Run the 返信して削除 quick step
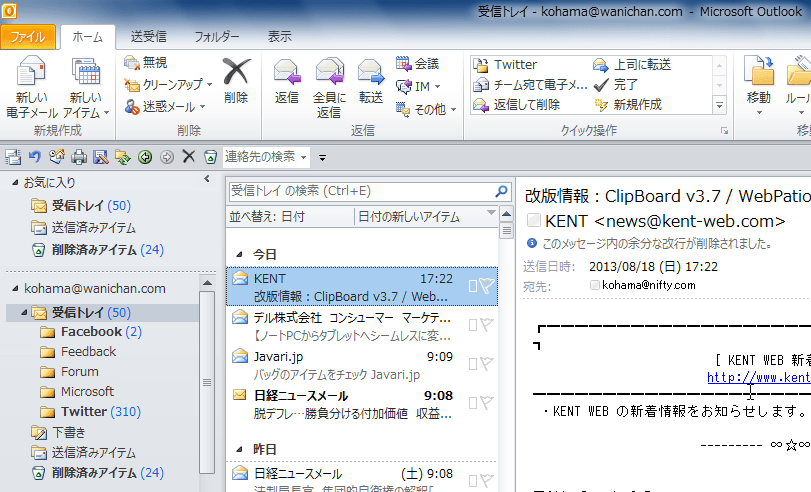The image size is (811, 492). (x=516, y=105)
